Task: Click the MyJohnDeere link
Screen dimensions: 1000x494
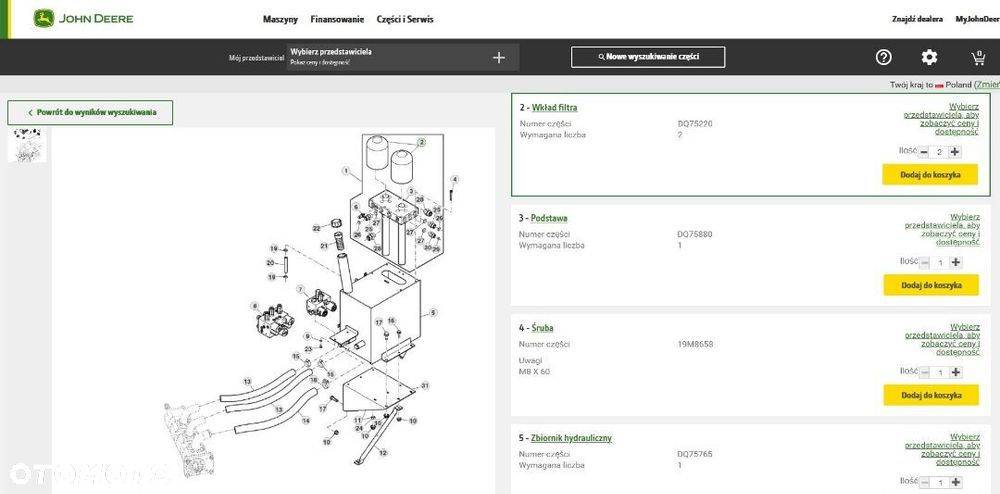Action: coord(977,19)
